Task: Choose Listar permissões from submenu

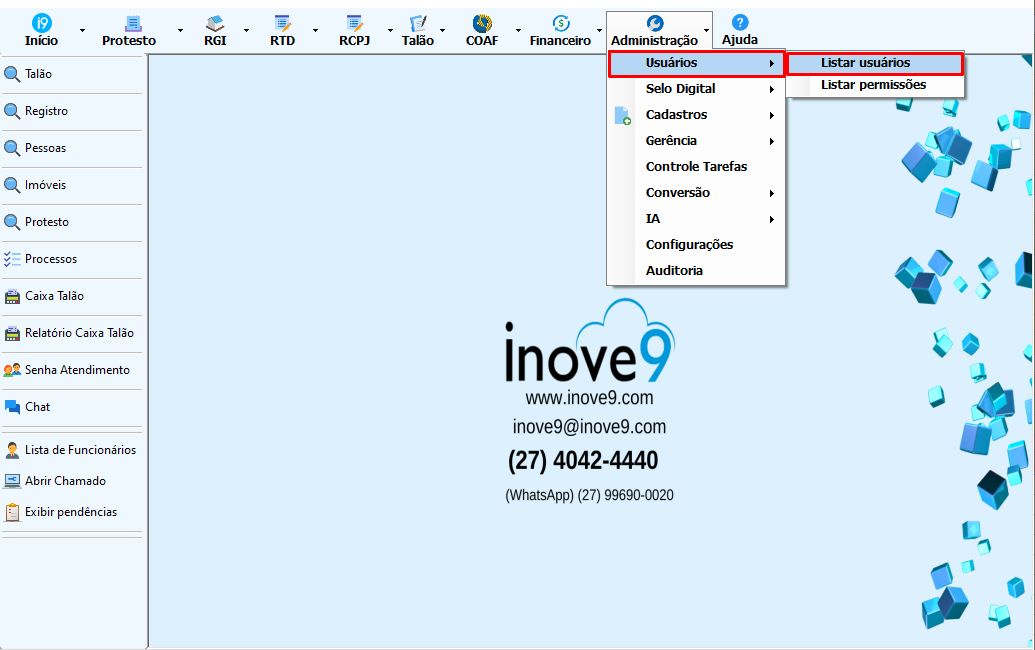Action: (x=873, y=85)
